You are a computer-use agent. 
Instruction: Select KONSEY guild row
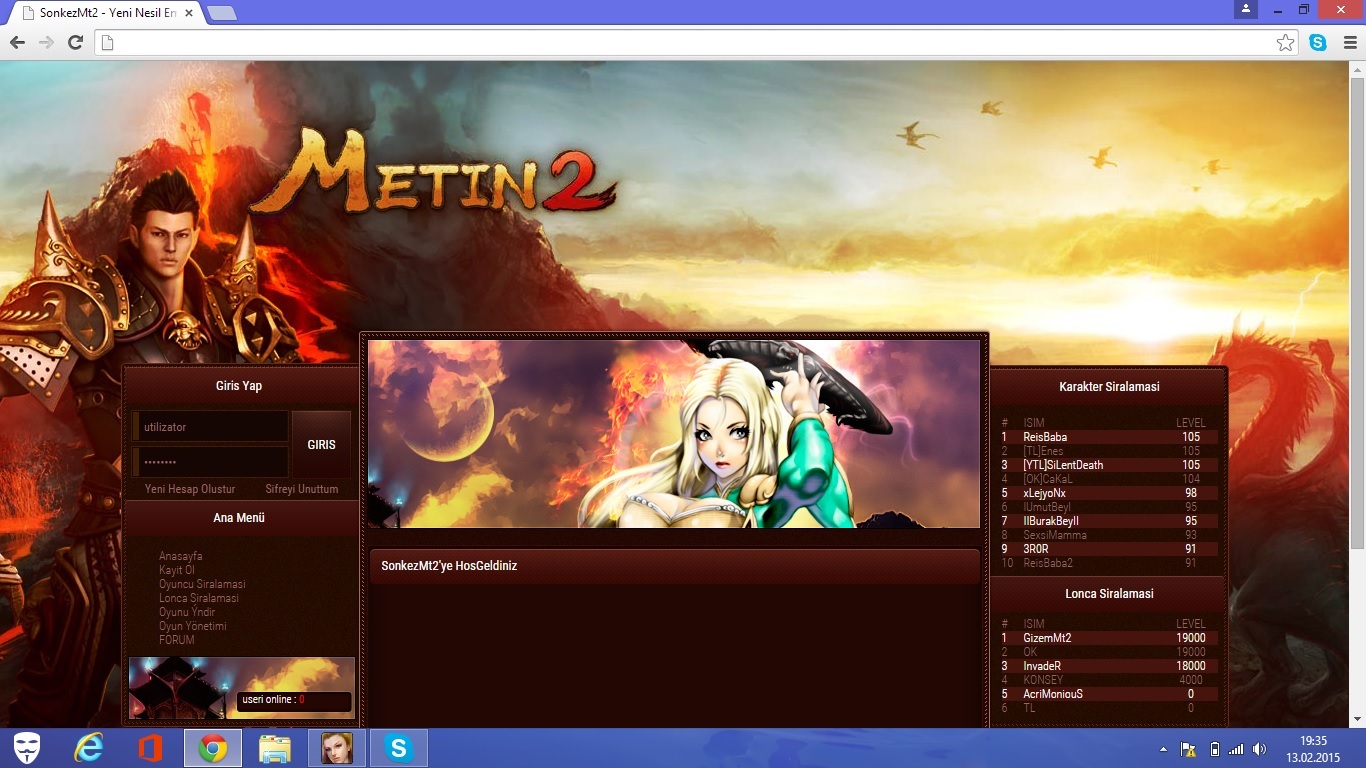tap(1109, 680)
